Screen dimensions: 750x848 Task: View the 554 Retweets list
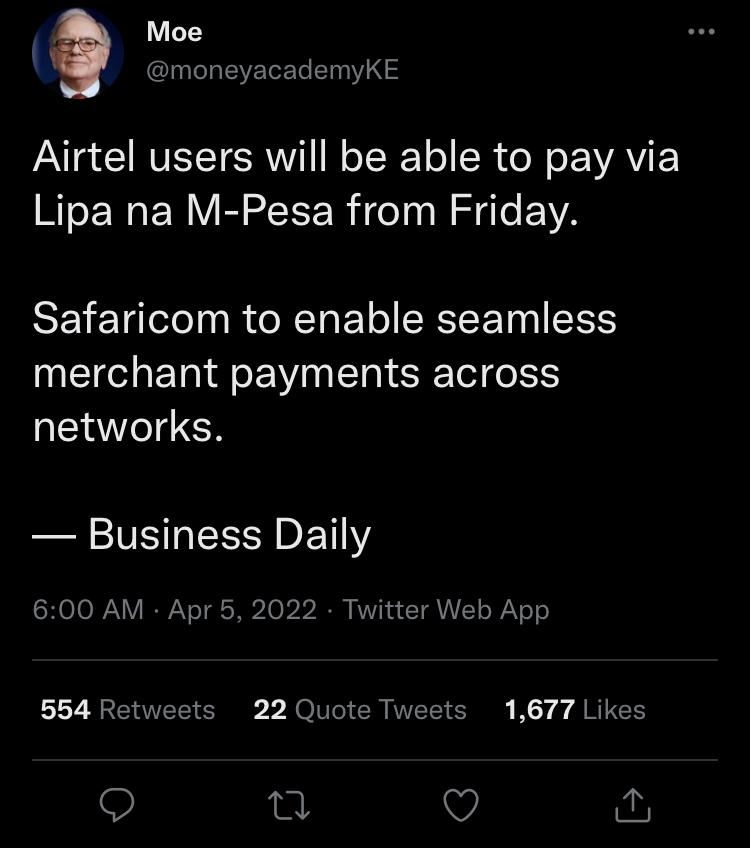coord(128,710)
